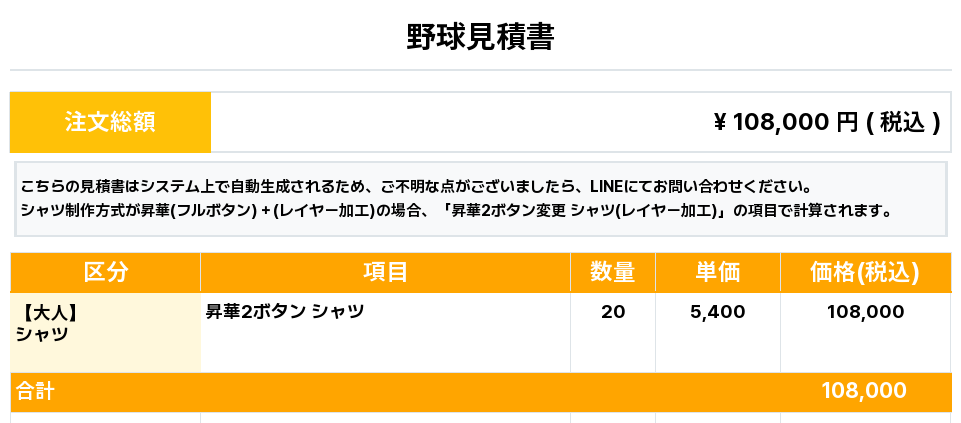Select the 項目 column header
The image size is (961, 423).
[x=385, y=272]
